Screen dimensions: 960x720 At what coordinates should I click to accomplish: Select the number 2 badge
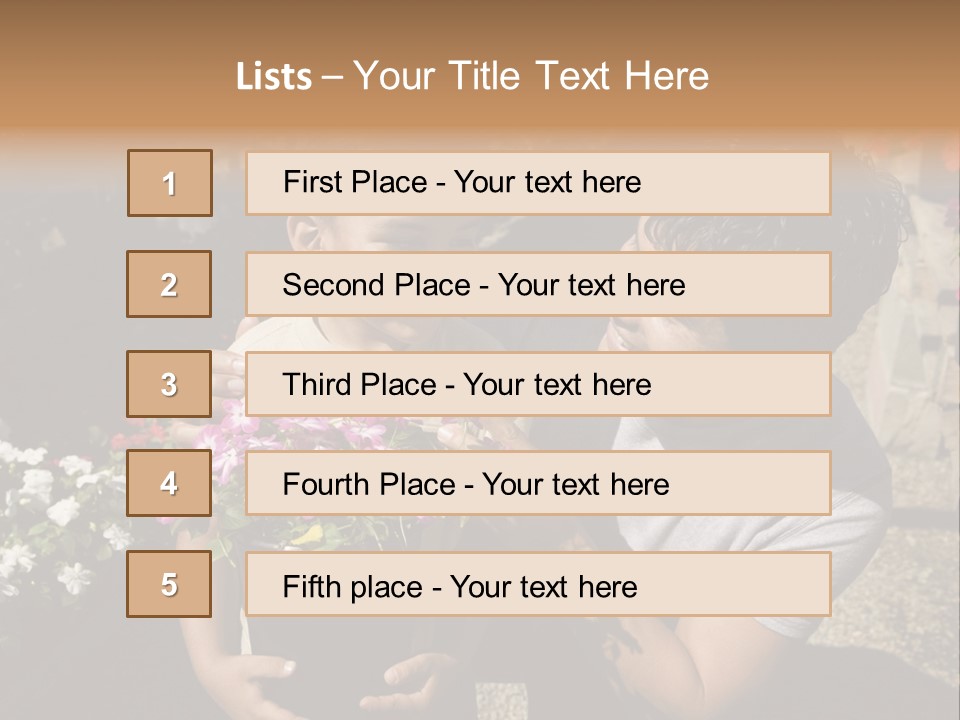pyautogui.click(x=169, y=284)
